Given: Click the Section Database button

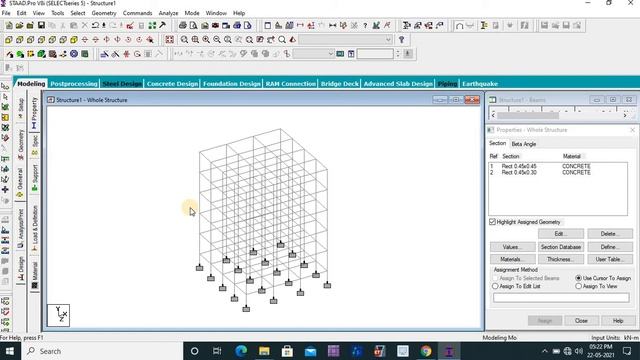Looking at the screenshot, I should coord(561,247).
